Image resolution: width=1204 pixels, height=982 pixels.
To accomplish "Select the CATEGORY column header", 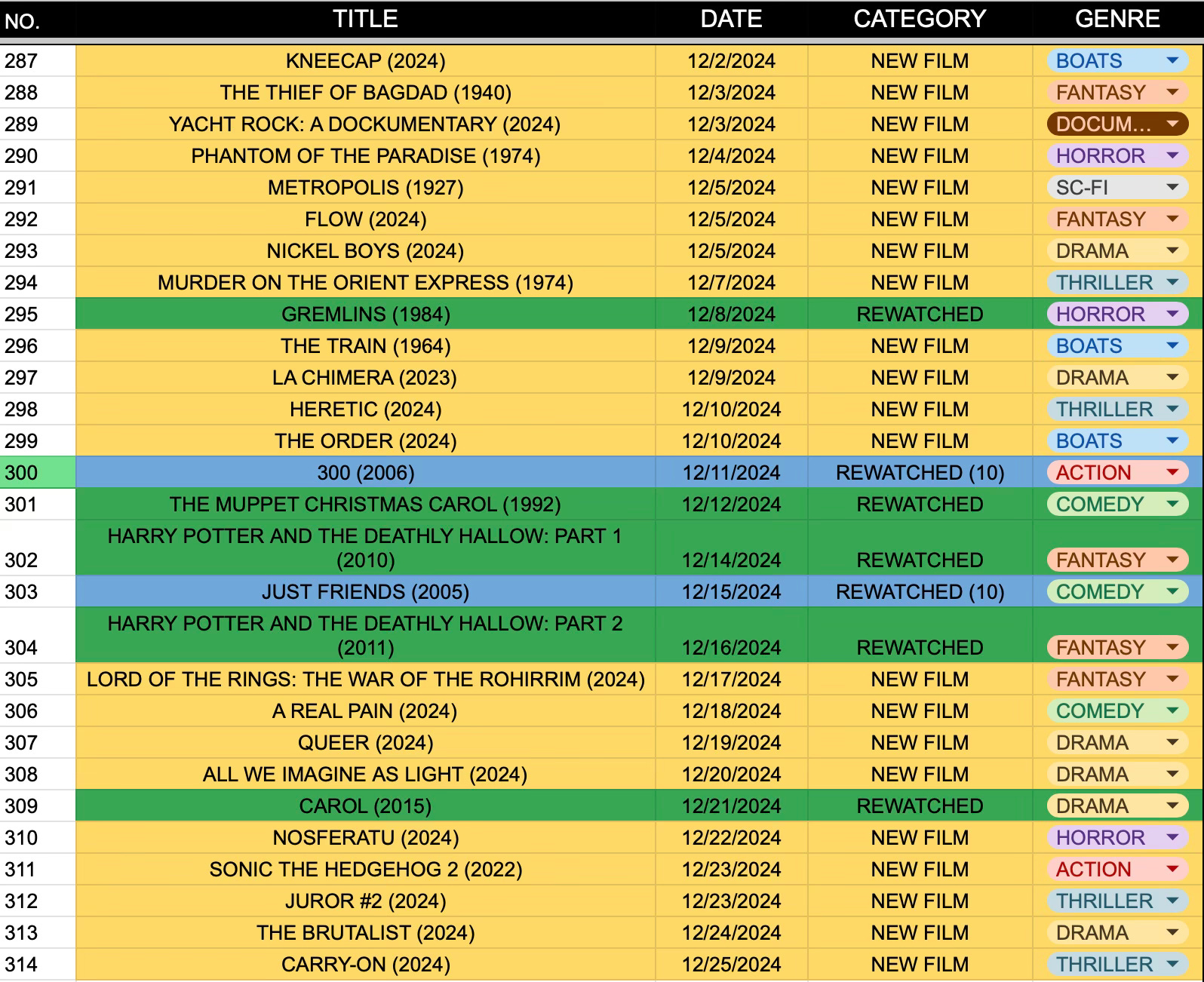I will (920, 19).
